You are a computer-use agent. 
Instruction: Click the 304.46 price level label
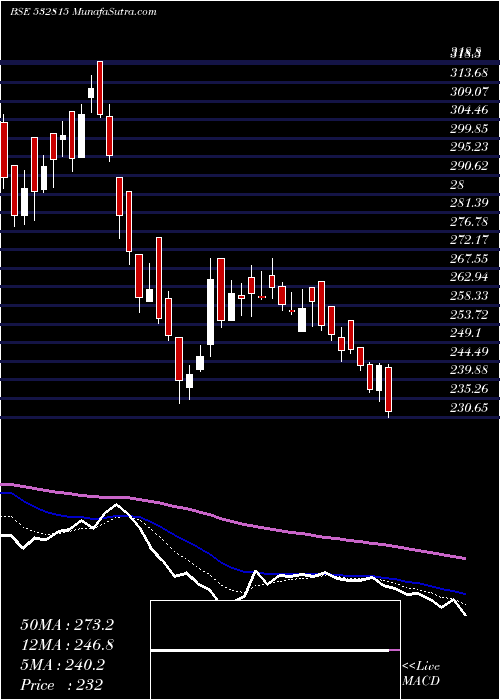coord(469,110)
